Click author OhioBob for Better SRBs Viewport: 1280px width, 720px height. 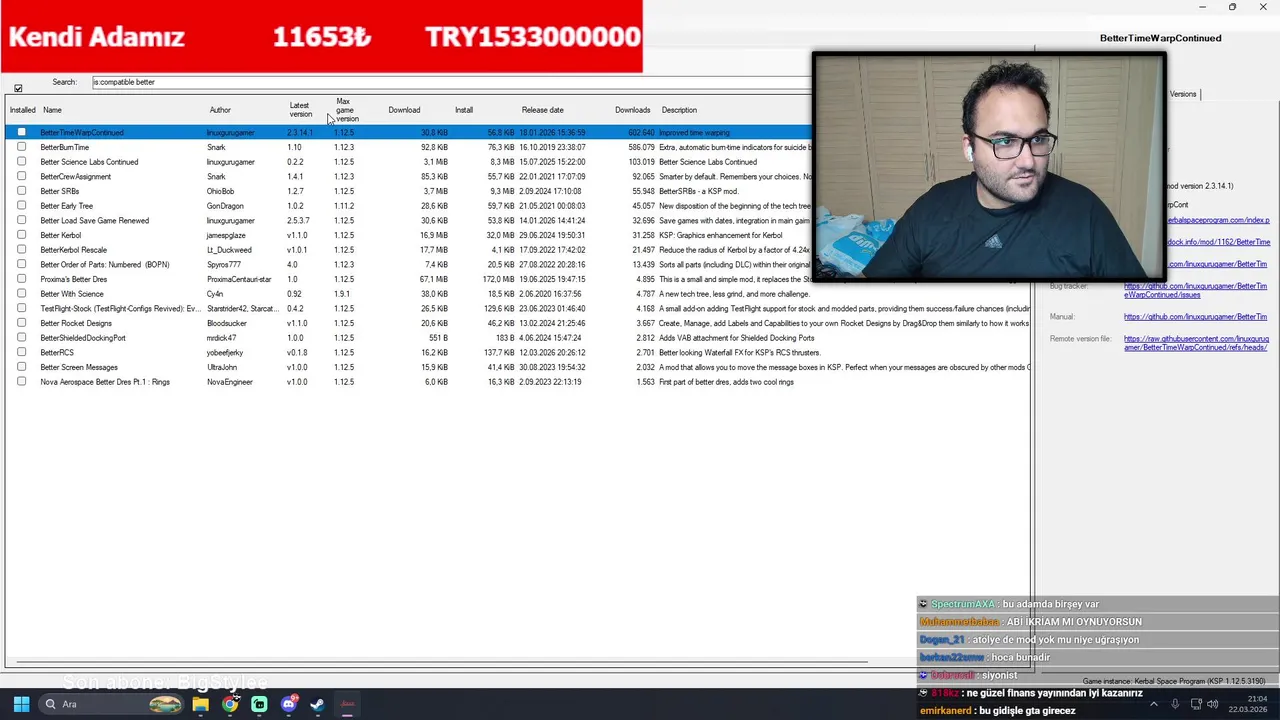[220, 191]
